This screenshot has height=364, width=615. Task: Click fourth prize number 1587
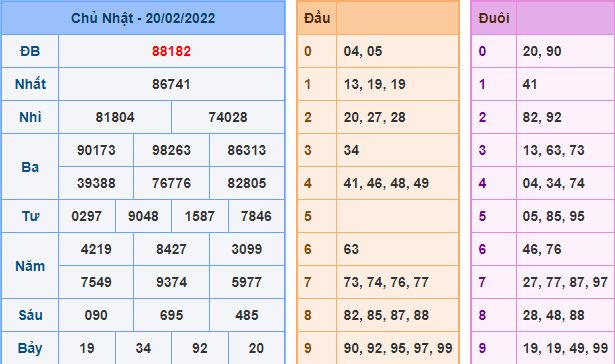coord(200,216)
